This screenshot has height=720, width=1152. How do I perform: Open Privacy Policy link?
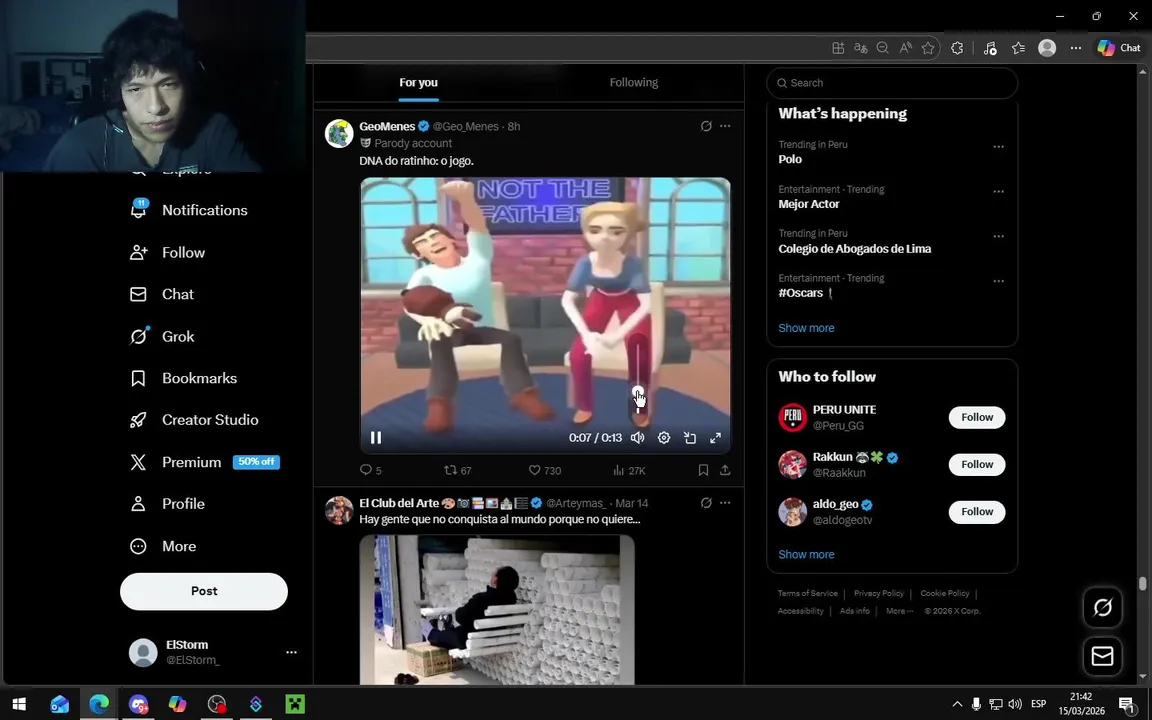click(x=879, y=594)
